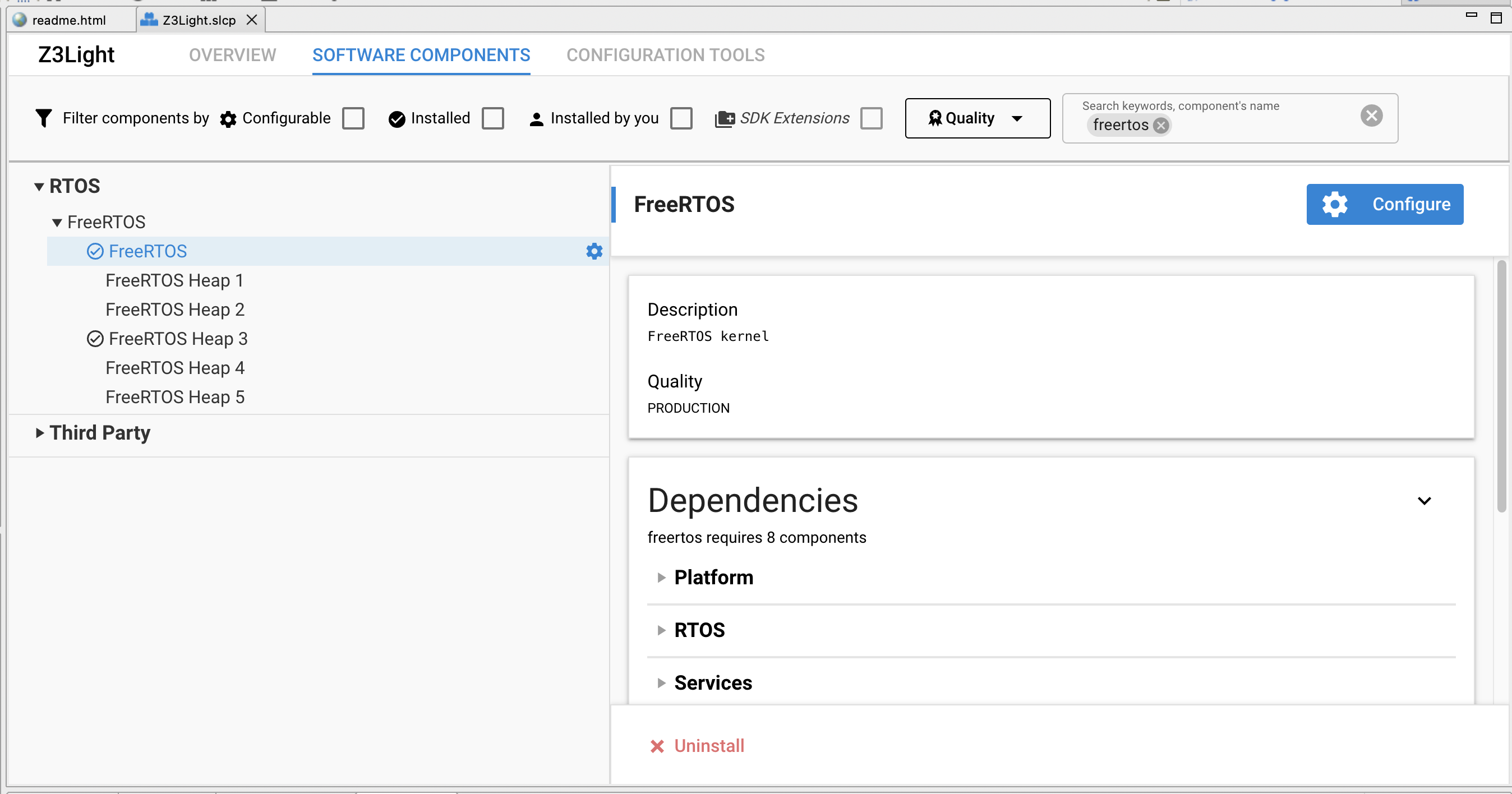Open the Quality dropdown

tap(978, 118)
